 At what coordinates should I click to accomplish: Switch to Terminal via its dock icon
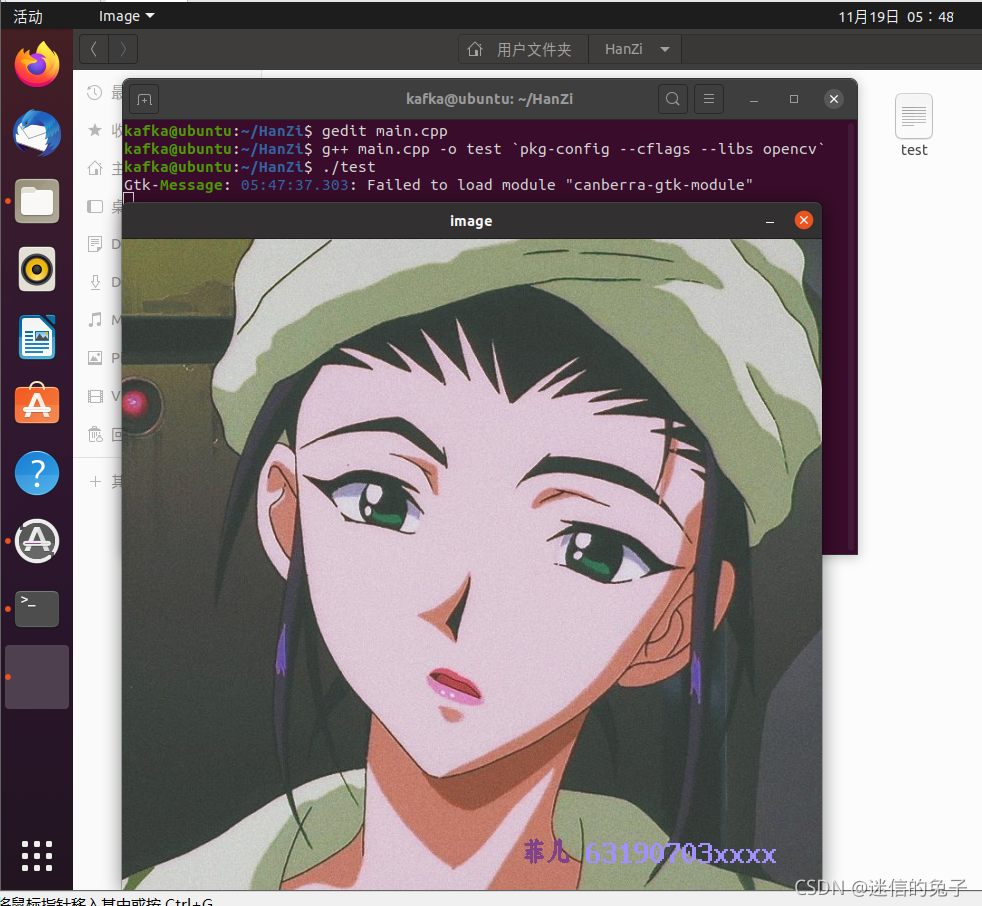37,609
